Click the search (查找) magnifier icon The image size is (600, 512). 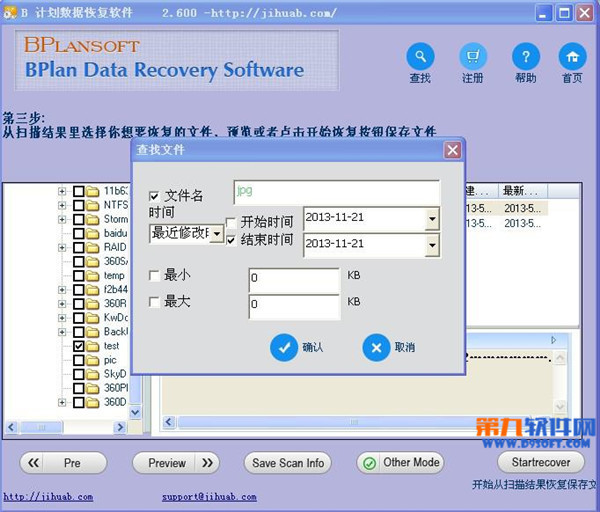click(420, 56)
